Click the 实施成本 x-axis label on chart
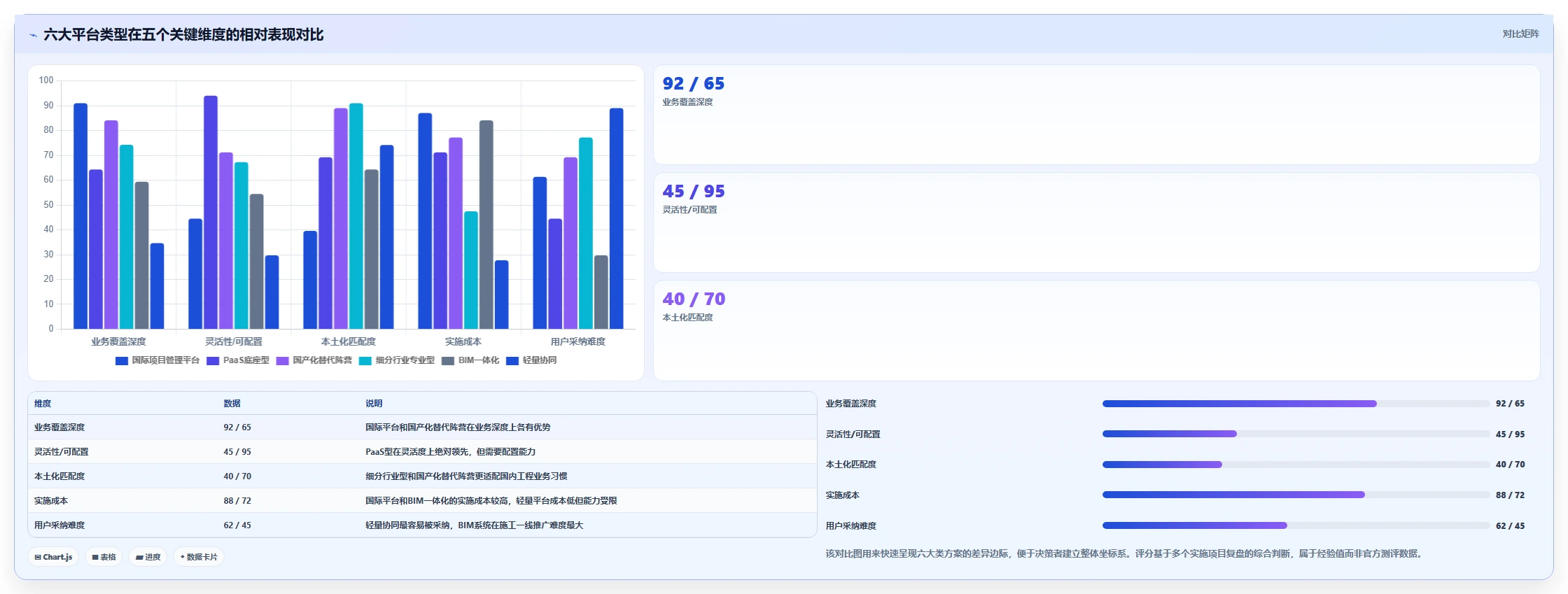The width and height of the screenshot is (1568, 594). pos(463,341)
